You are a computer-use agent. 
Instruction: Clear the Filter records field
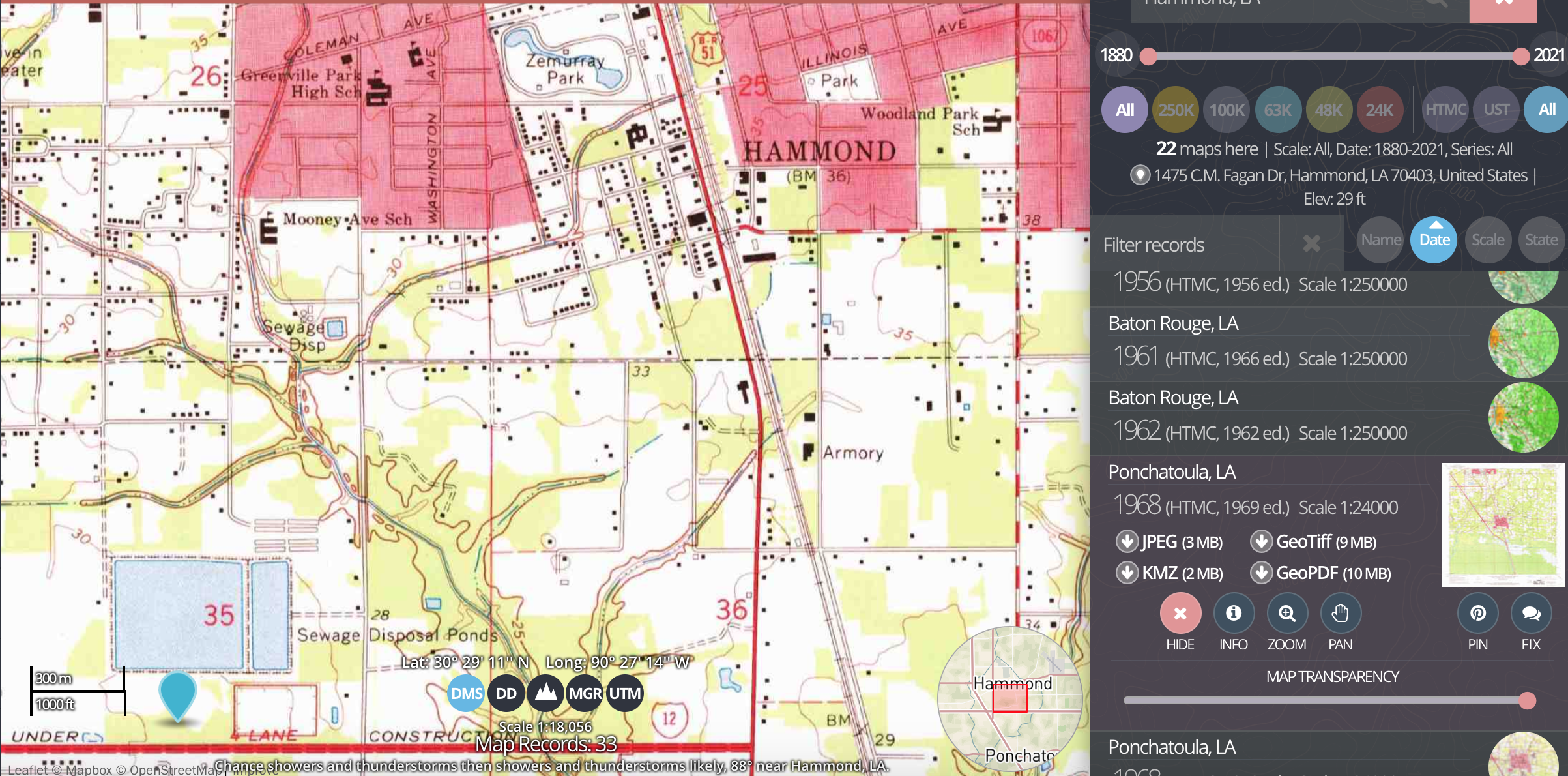coord(1311,244)
